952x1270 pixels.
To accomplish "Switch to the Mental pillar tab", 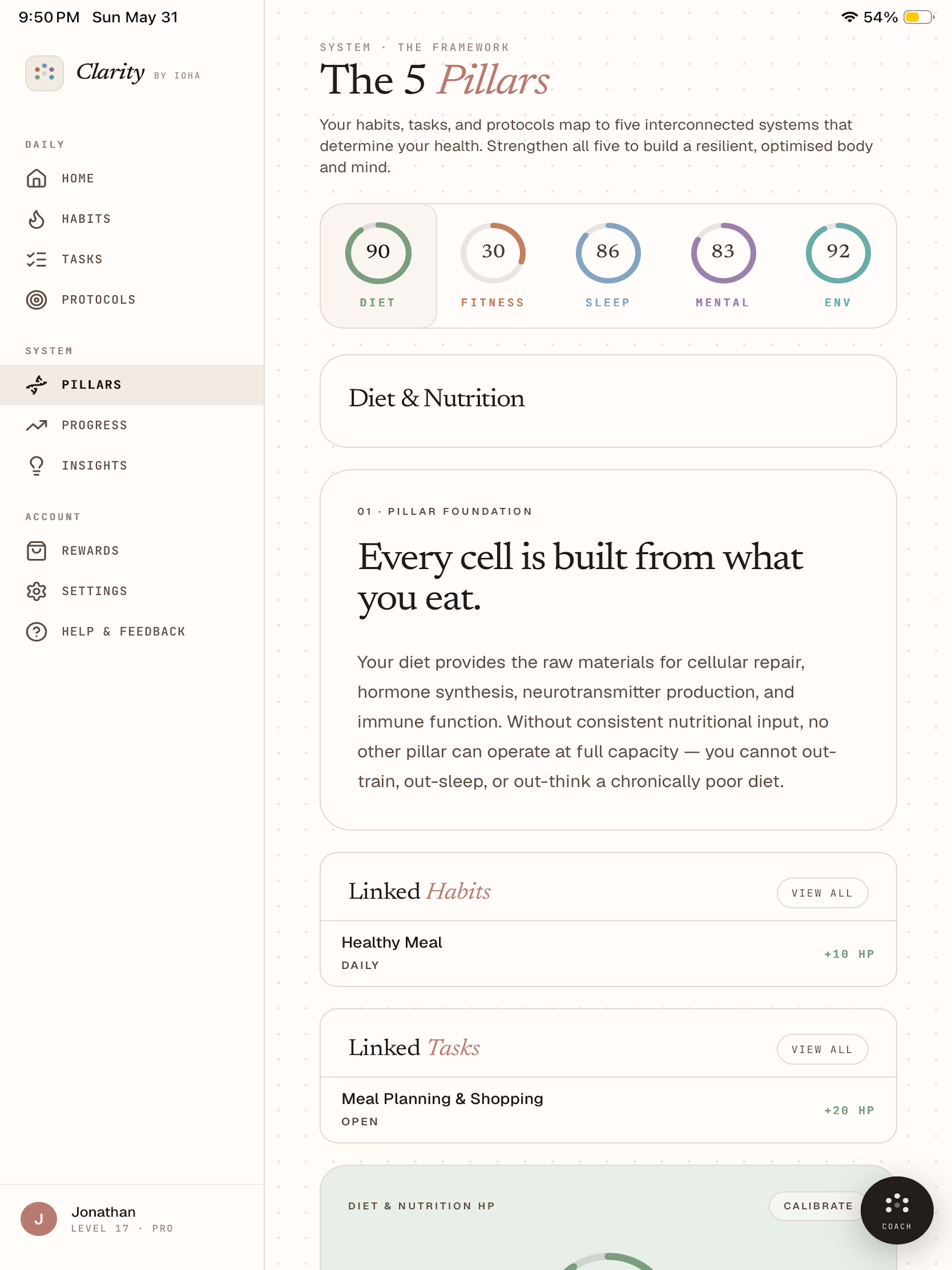I will 723,266.
